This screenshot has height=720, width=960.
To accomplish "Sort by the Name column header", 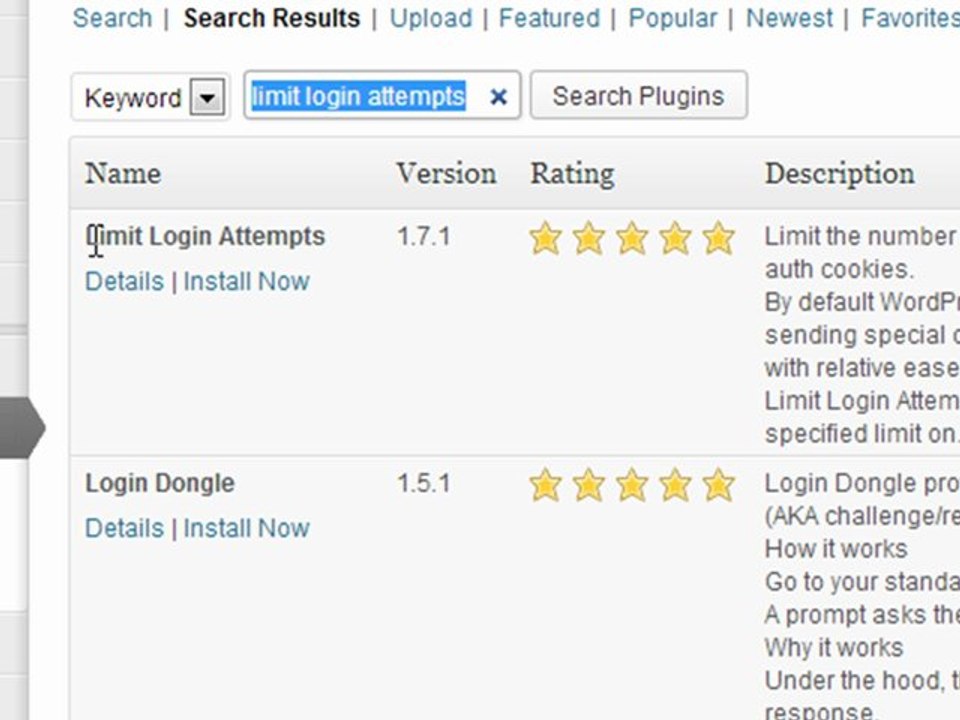I will pos(123,174).
